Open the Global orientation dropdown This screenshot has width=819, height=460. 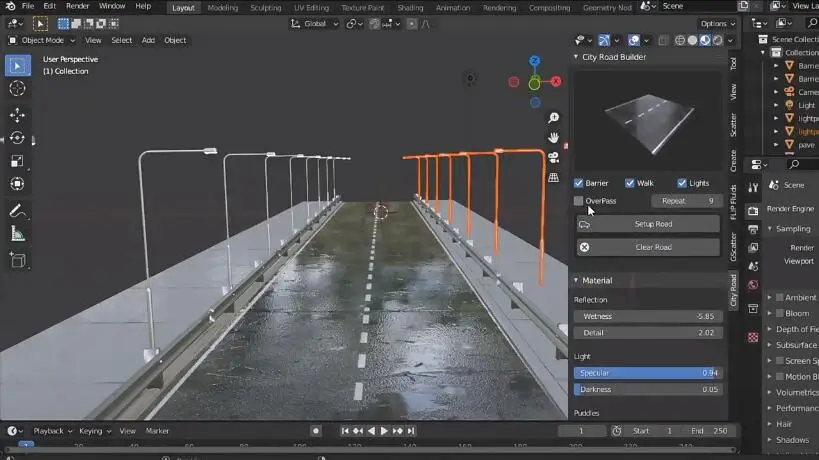(315, 24)
